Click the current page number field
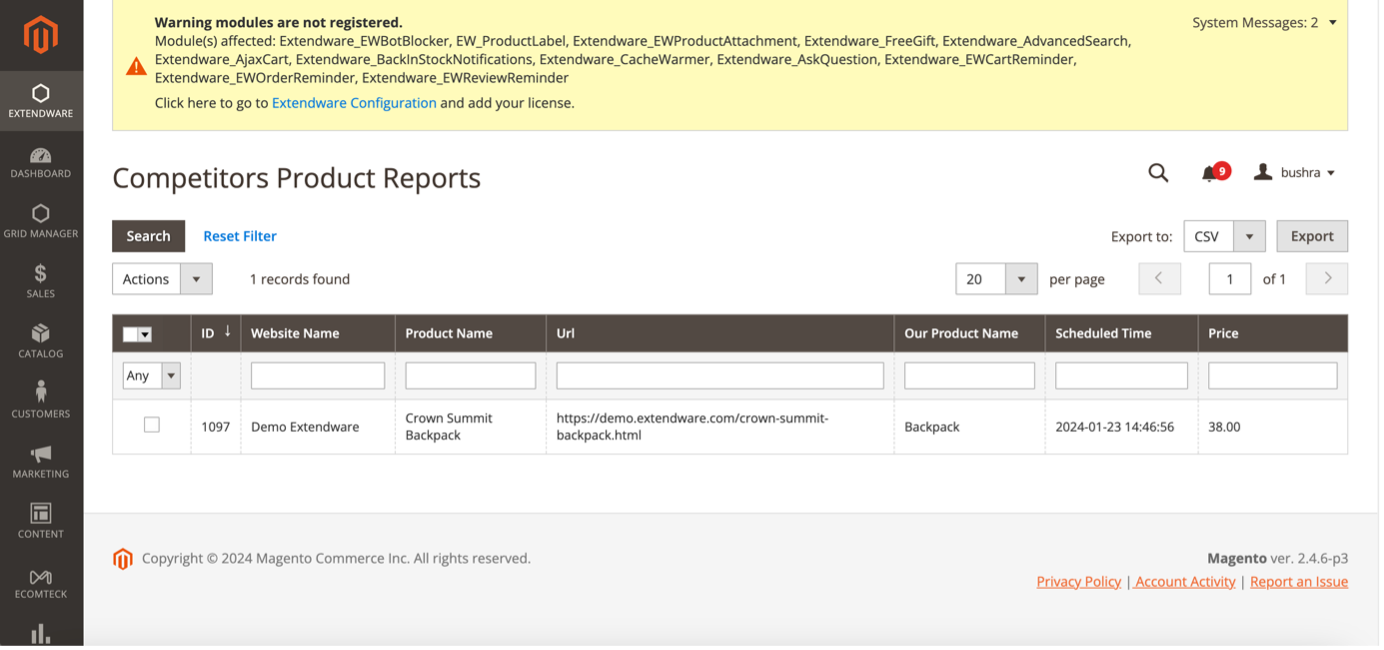Screen dimensions: 1384x650 [1230, 279]
